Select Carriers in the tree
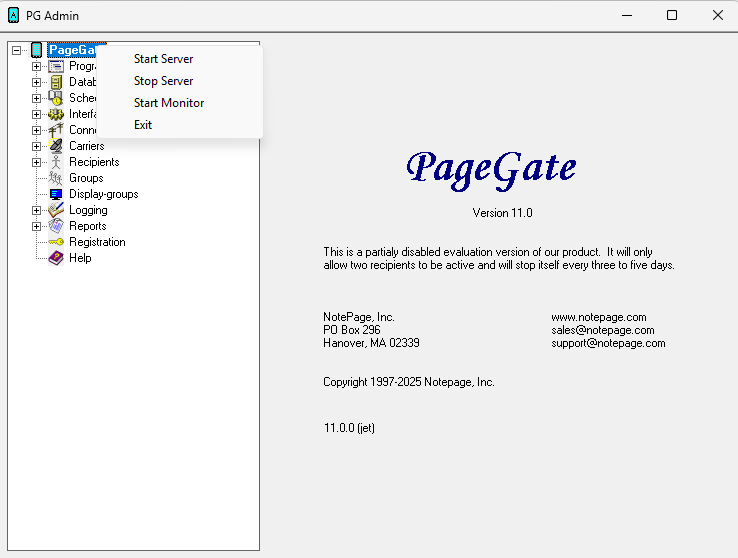The image size is (738, 558). pos(87,146)
